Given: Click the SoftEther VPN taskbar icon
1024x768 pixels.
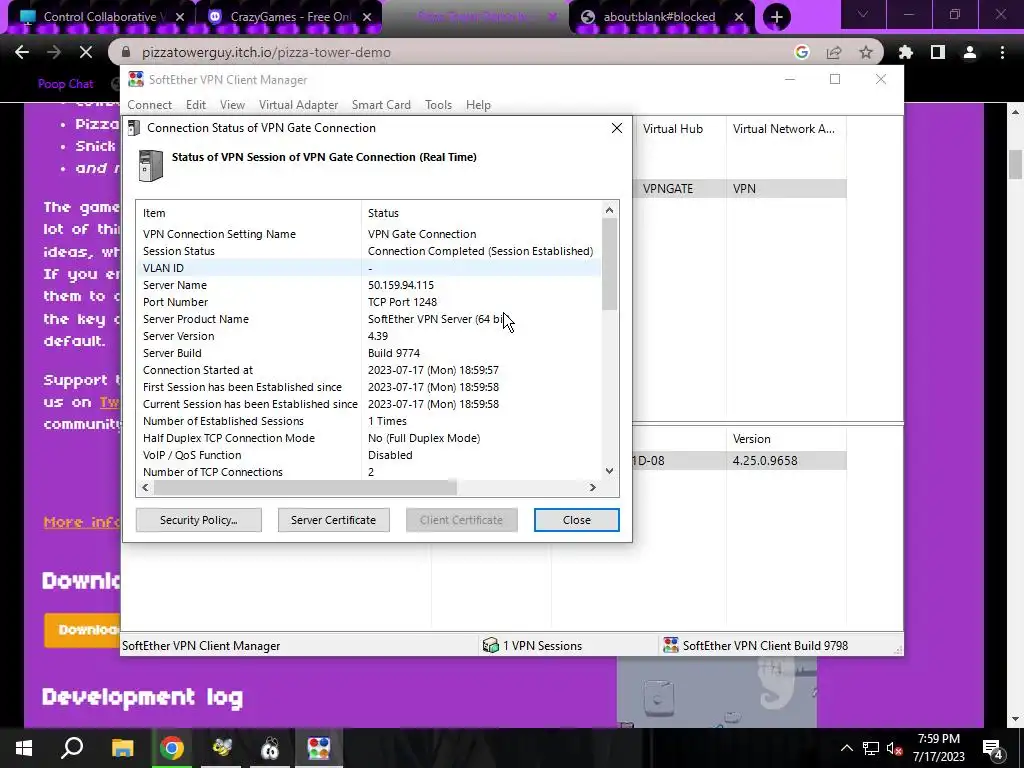Looking at the screenshot, I should tap(319, 748).
